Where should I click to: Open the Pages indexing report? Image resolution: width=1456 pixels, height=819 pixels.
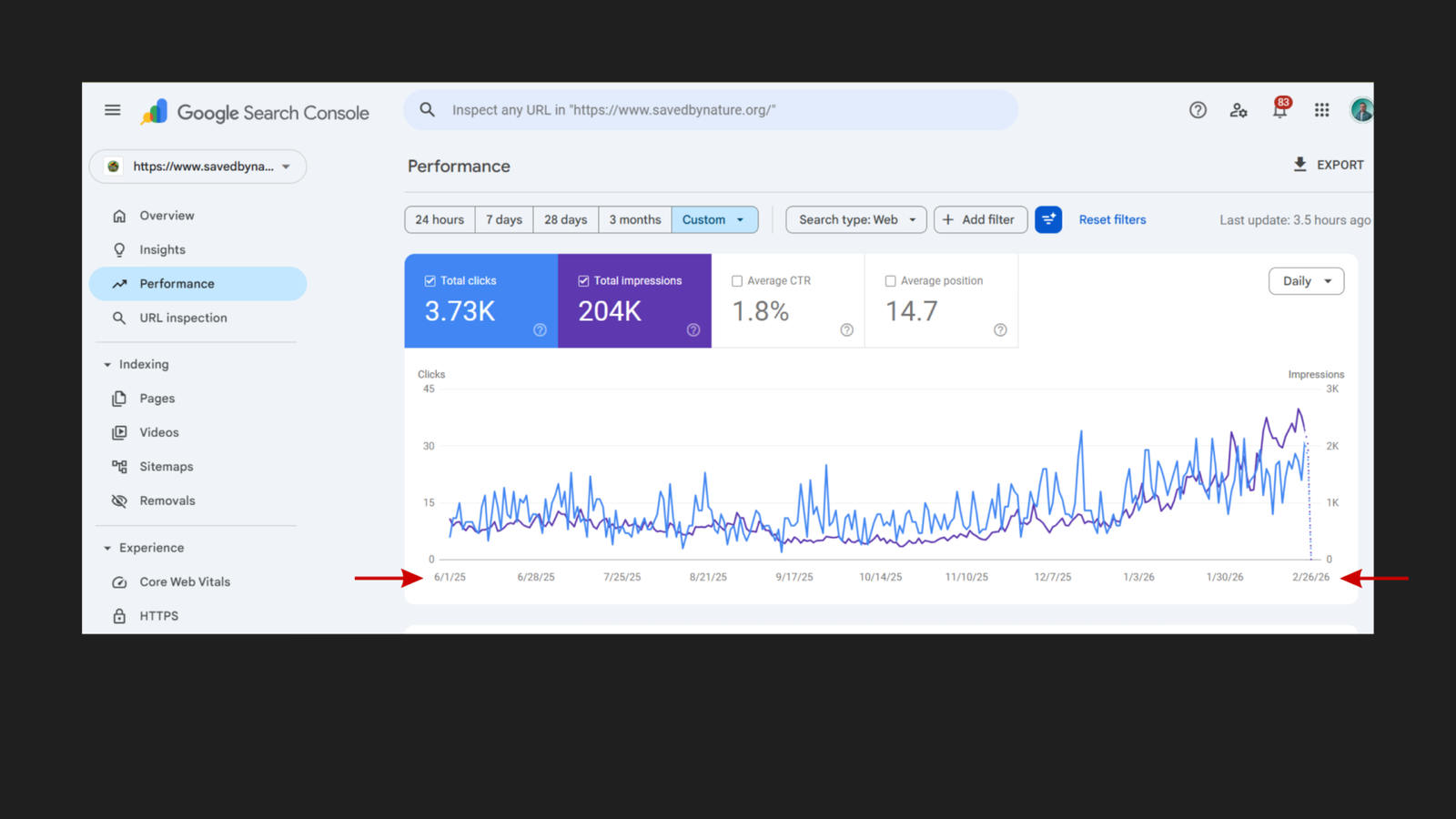click(x=157, y=398)
